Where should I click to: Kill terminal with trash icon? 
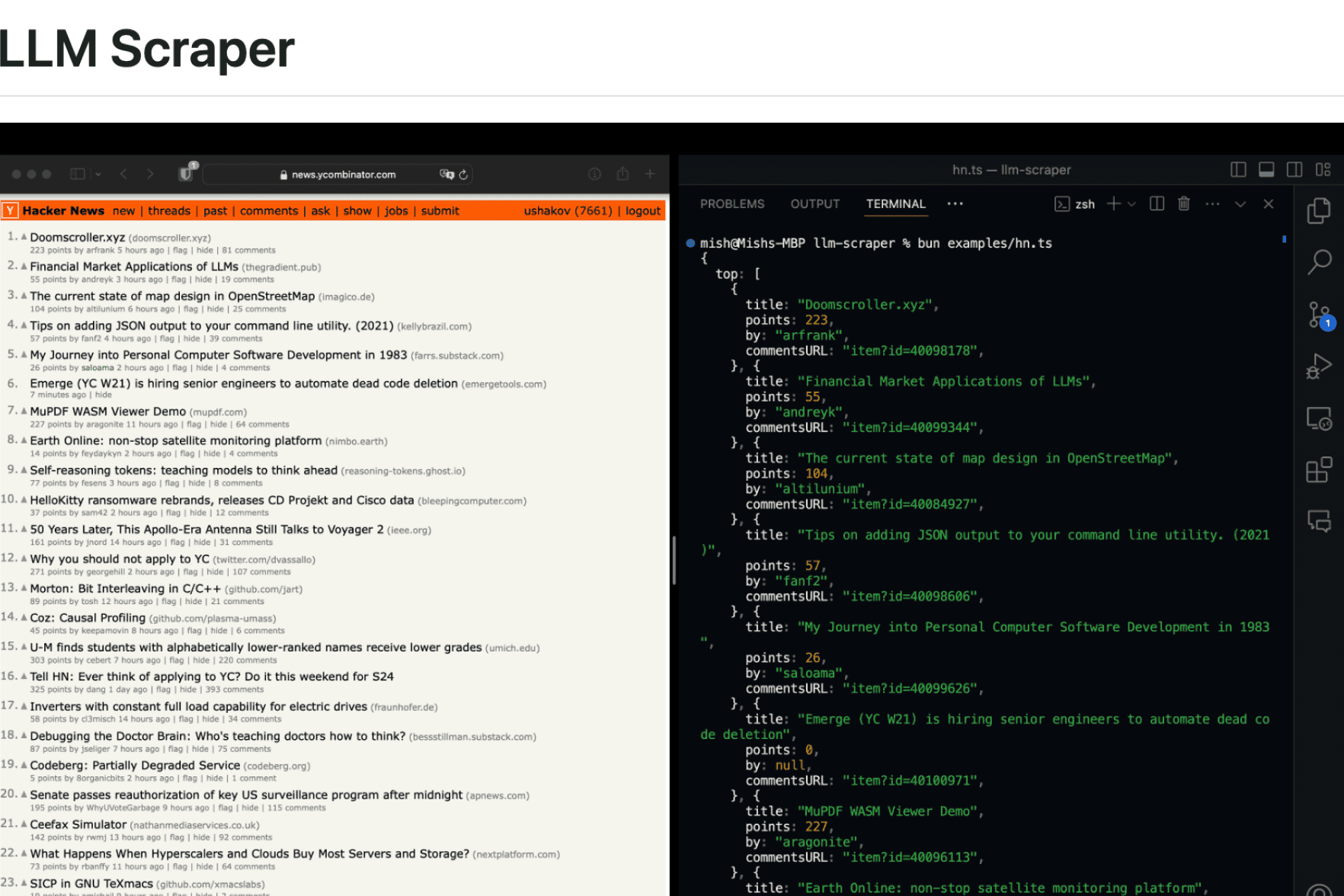1184,203
